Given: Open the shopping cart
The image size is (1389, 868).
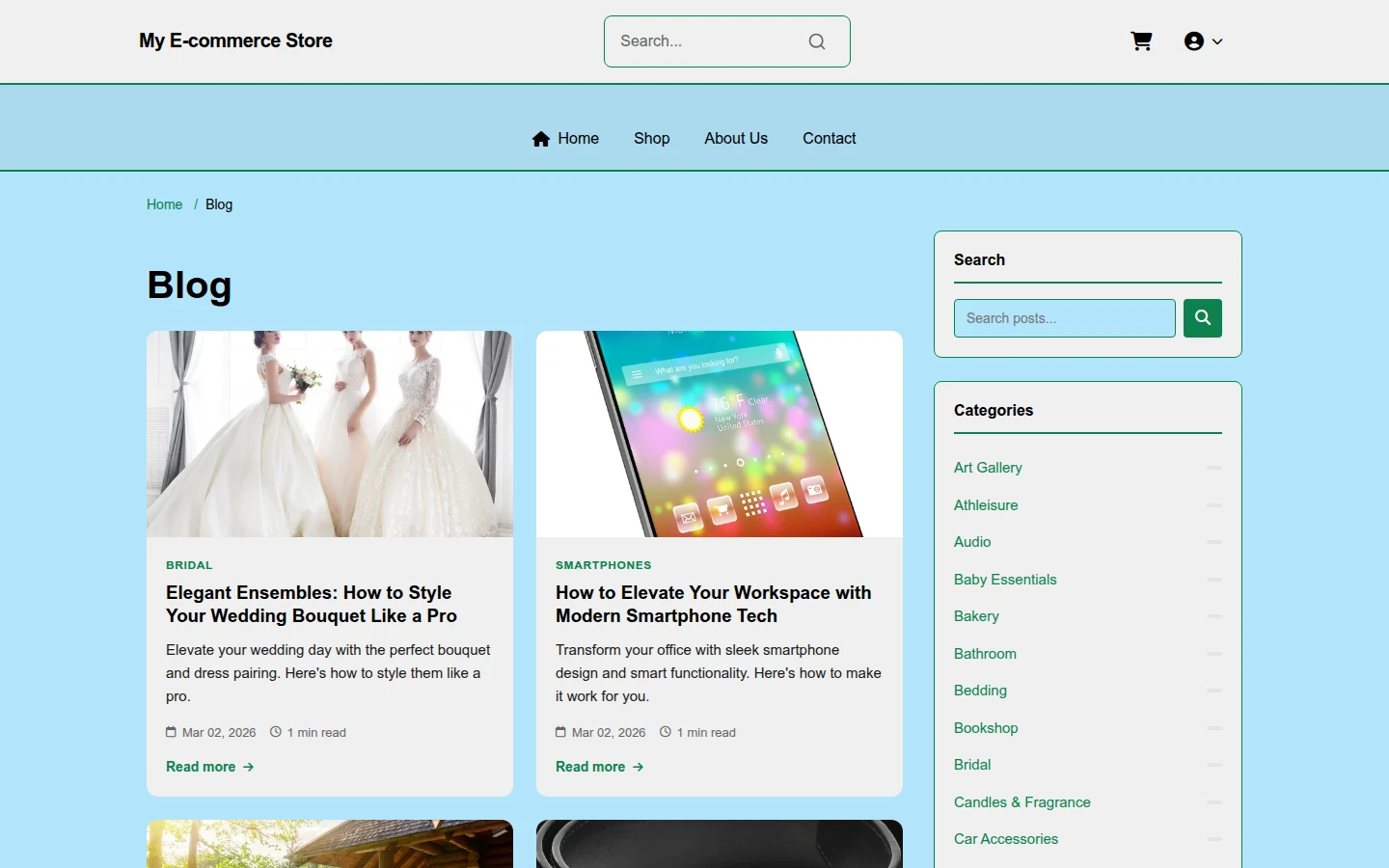Looking at the screenshot, I should tap(1141, 41).
